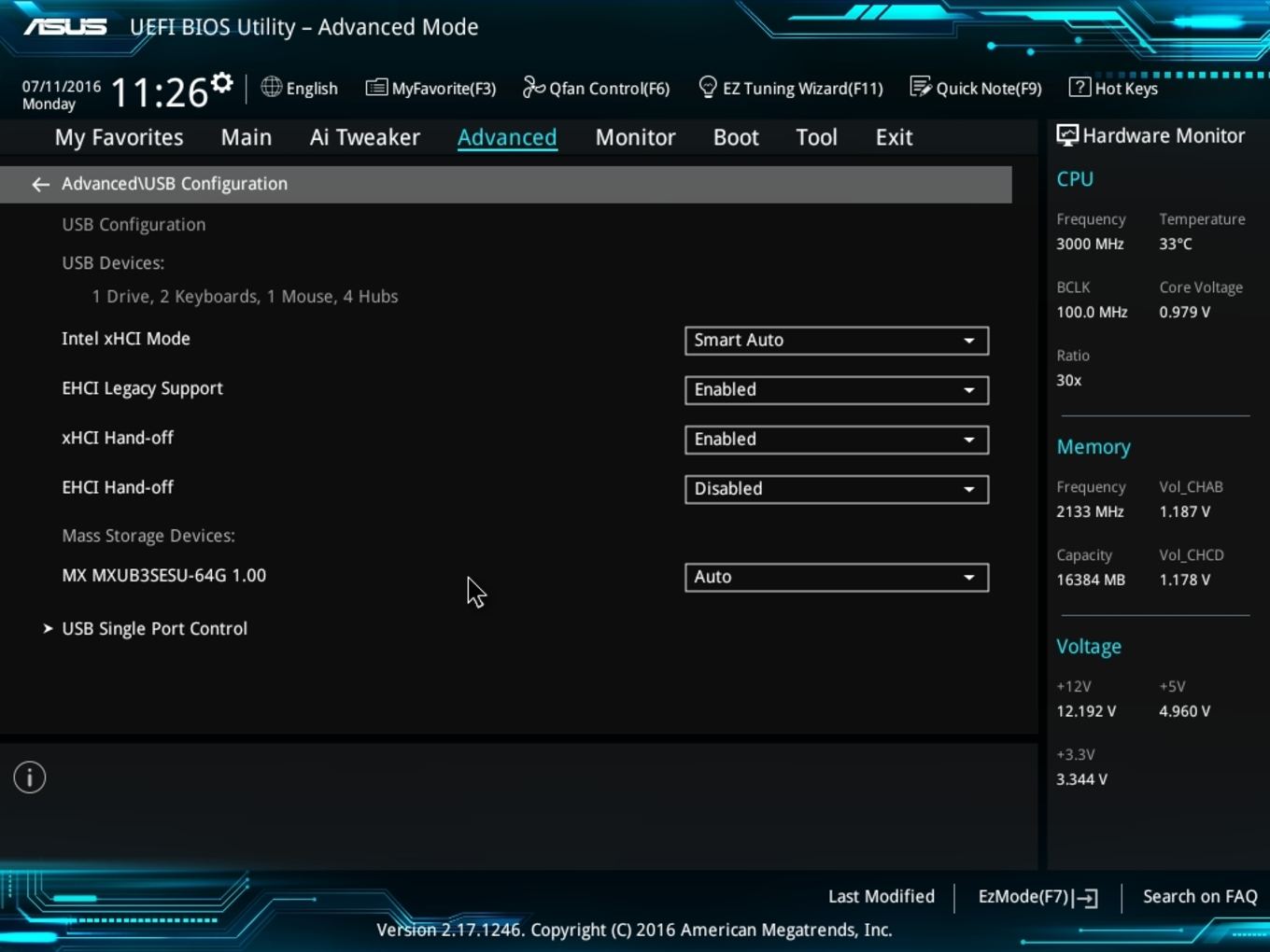This screenshot has height=952, width=1270.
Task: Click the Vol_CHAB value 1.187 V
Action: 1185,512
